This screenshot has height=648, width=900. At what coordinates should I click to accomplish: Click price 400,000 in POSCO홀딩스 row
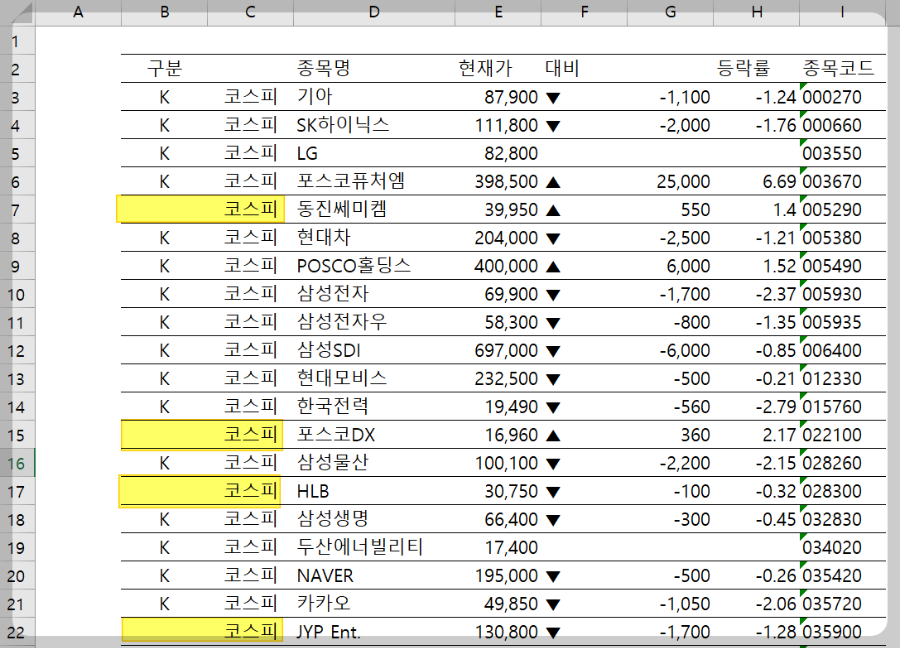(498, 266)
